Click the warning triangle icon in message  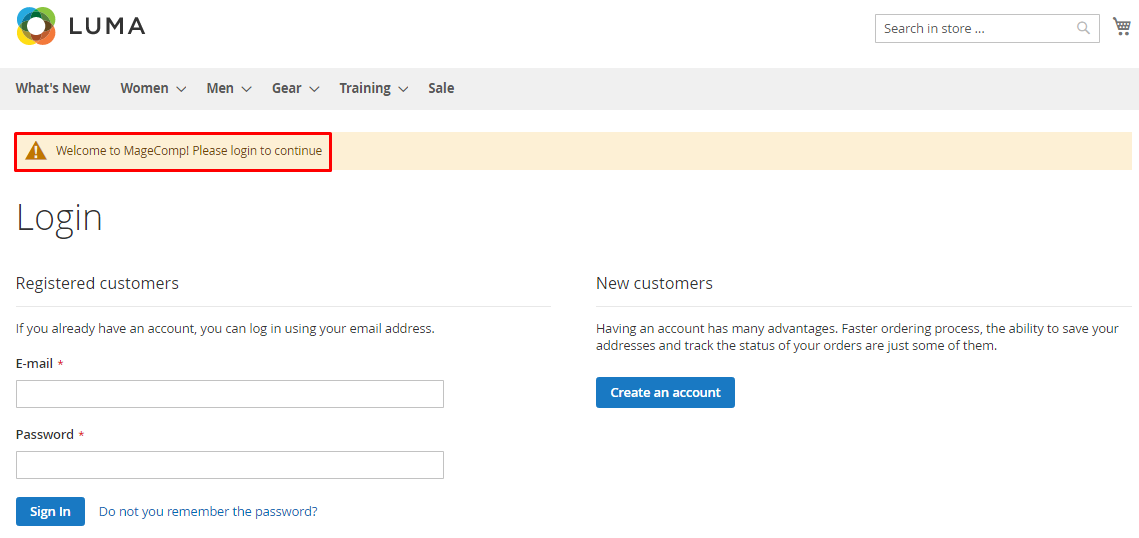36,151
